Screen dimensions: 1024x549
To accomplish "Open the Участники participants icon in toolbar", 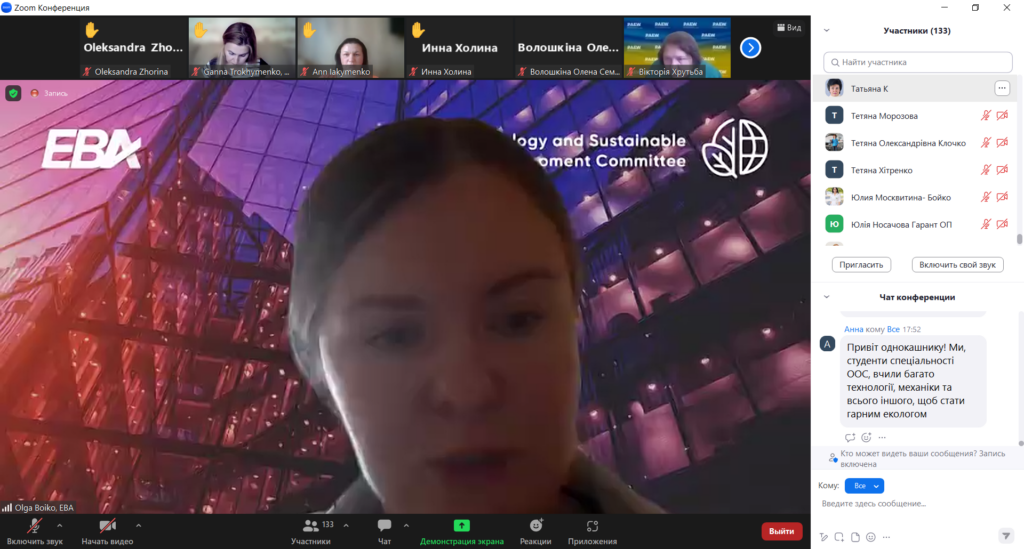I will pos(311,525).
